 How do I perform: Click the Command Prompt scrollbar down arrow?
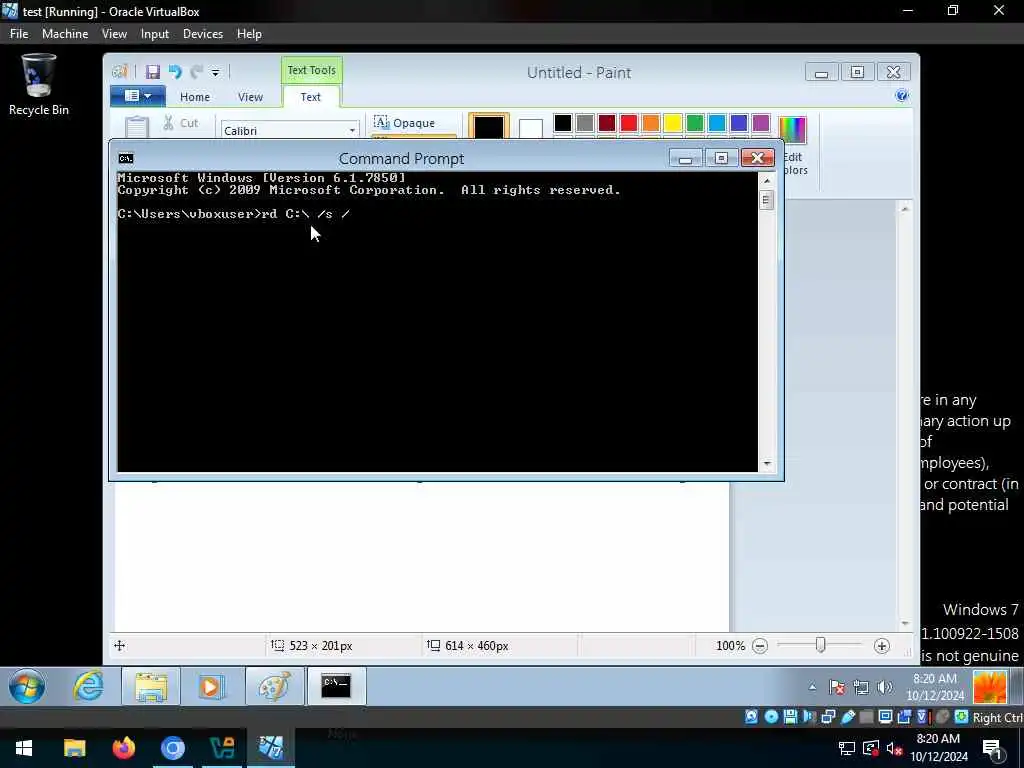coord(767,464)
